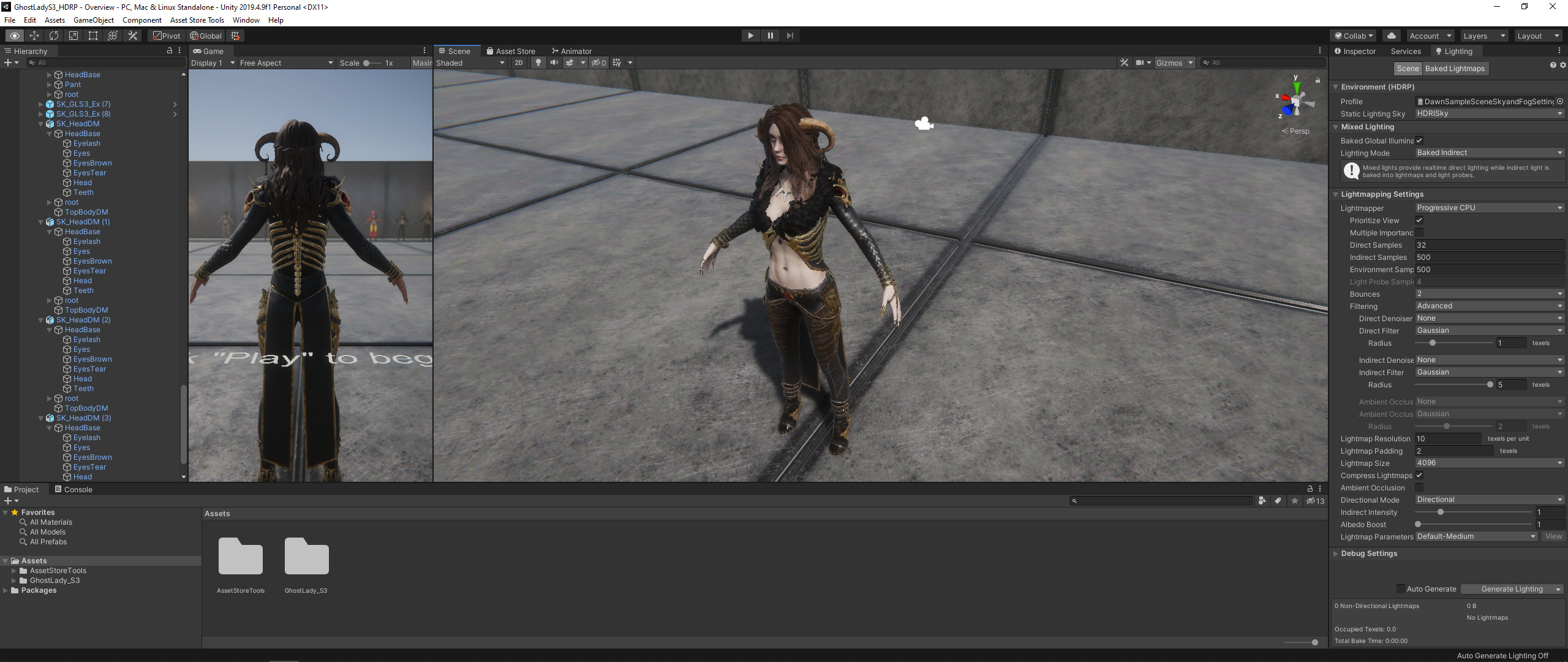Screen dimensions: 1568x662
Task: Select the Rotate tool
Action: (54, 36)
